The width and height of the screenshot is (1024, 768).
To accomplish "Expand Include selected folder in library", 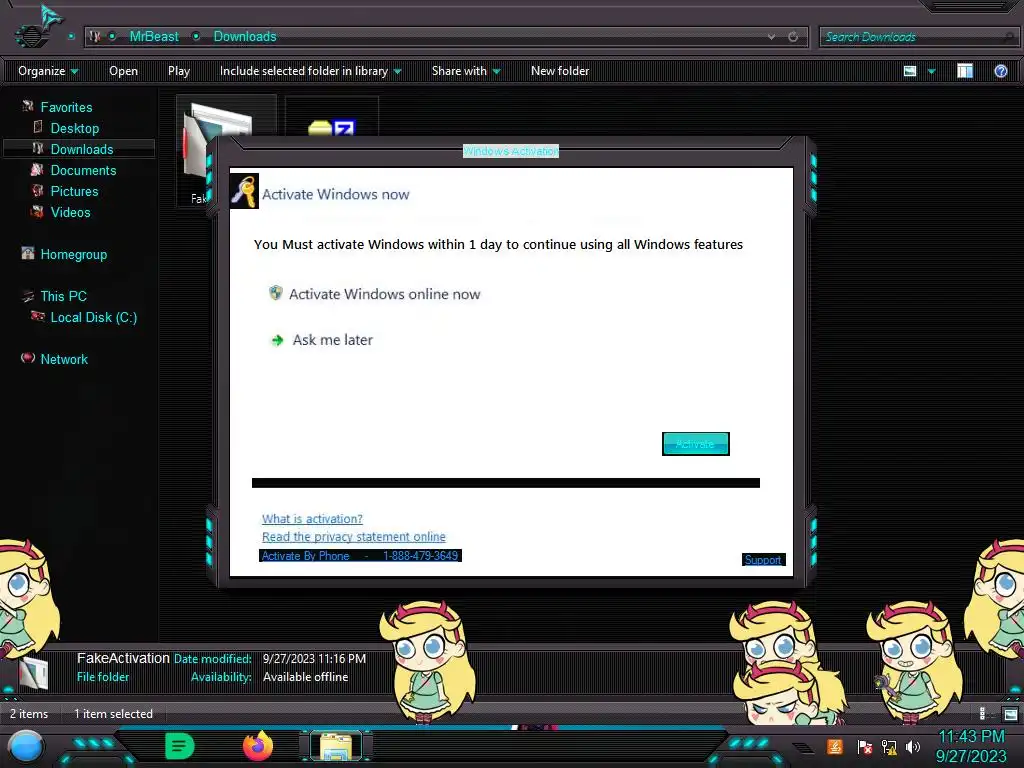I will 310,71.
